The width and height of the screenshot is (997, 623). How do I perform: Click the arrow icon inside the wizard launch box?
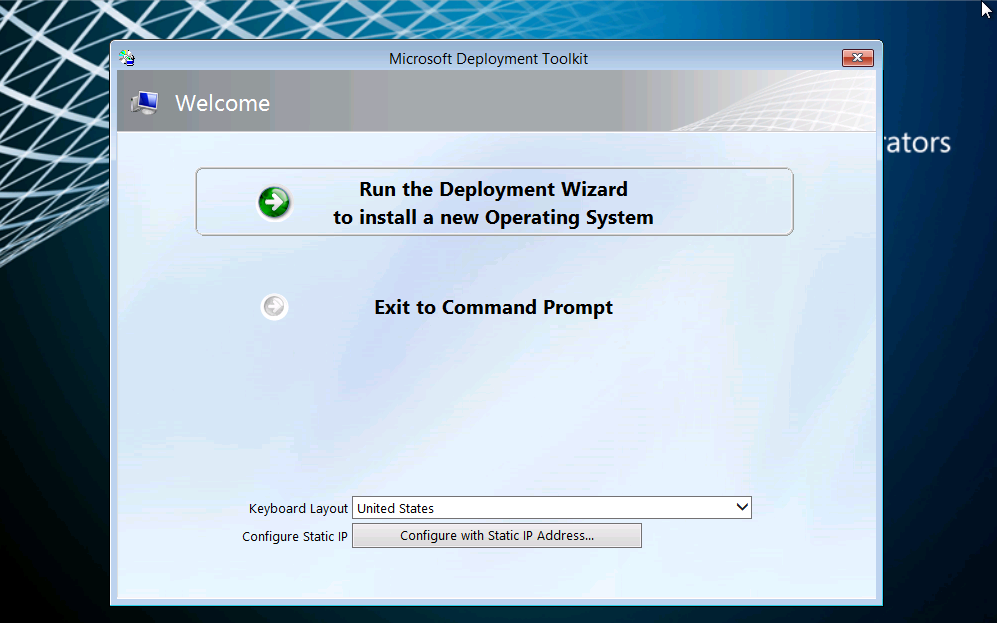click(274, 202)
